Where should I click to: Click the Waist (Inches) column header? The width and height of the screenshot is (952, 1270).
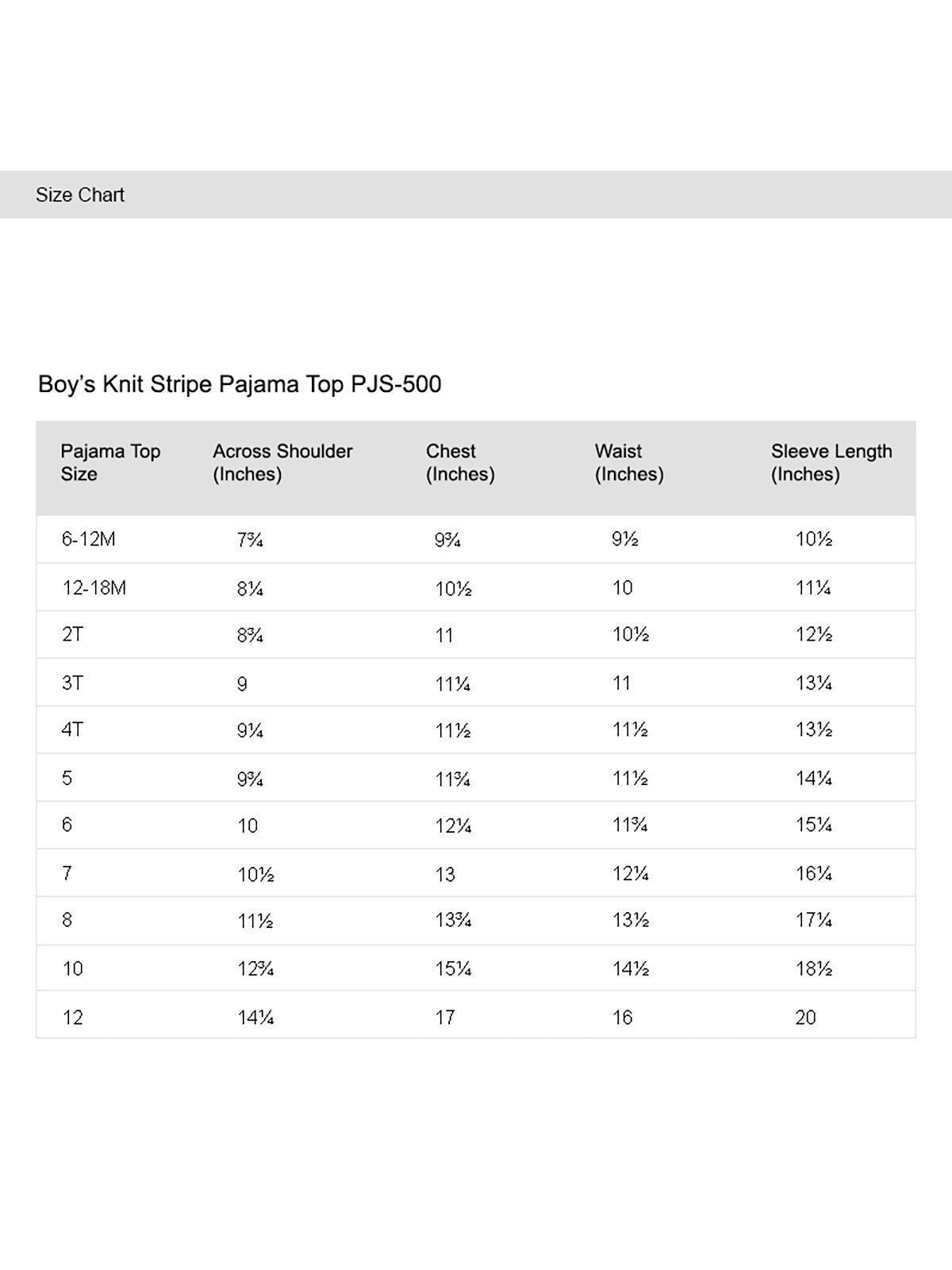(x=629, y=463)
